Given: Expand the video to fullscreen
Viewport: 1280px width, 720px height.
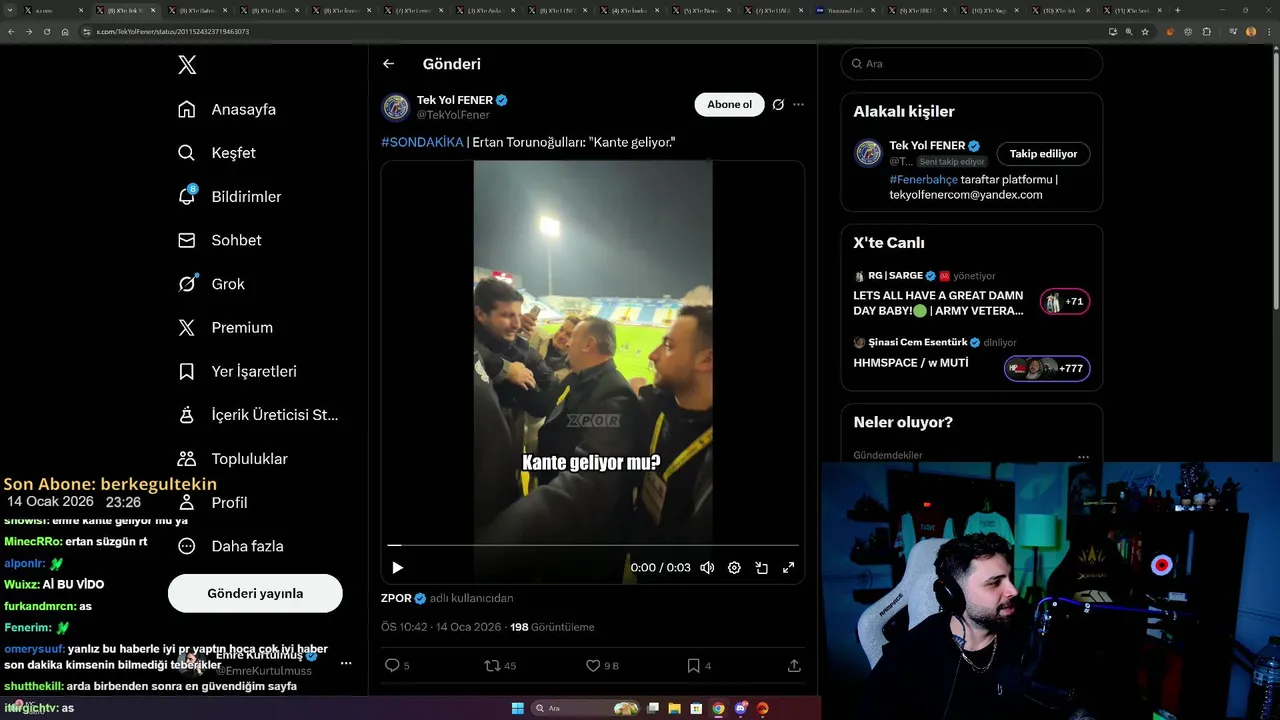Looking at the screenshot, I should coord(788,568).
